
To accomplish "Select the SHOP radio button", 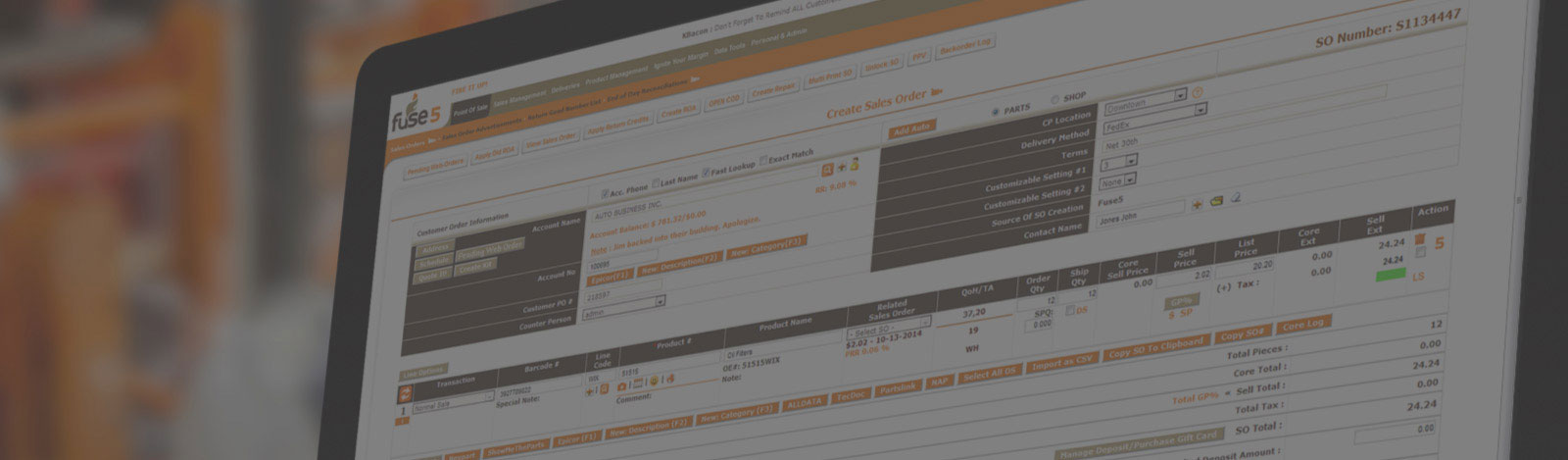I will pos(1055,99).
